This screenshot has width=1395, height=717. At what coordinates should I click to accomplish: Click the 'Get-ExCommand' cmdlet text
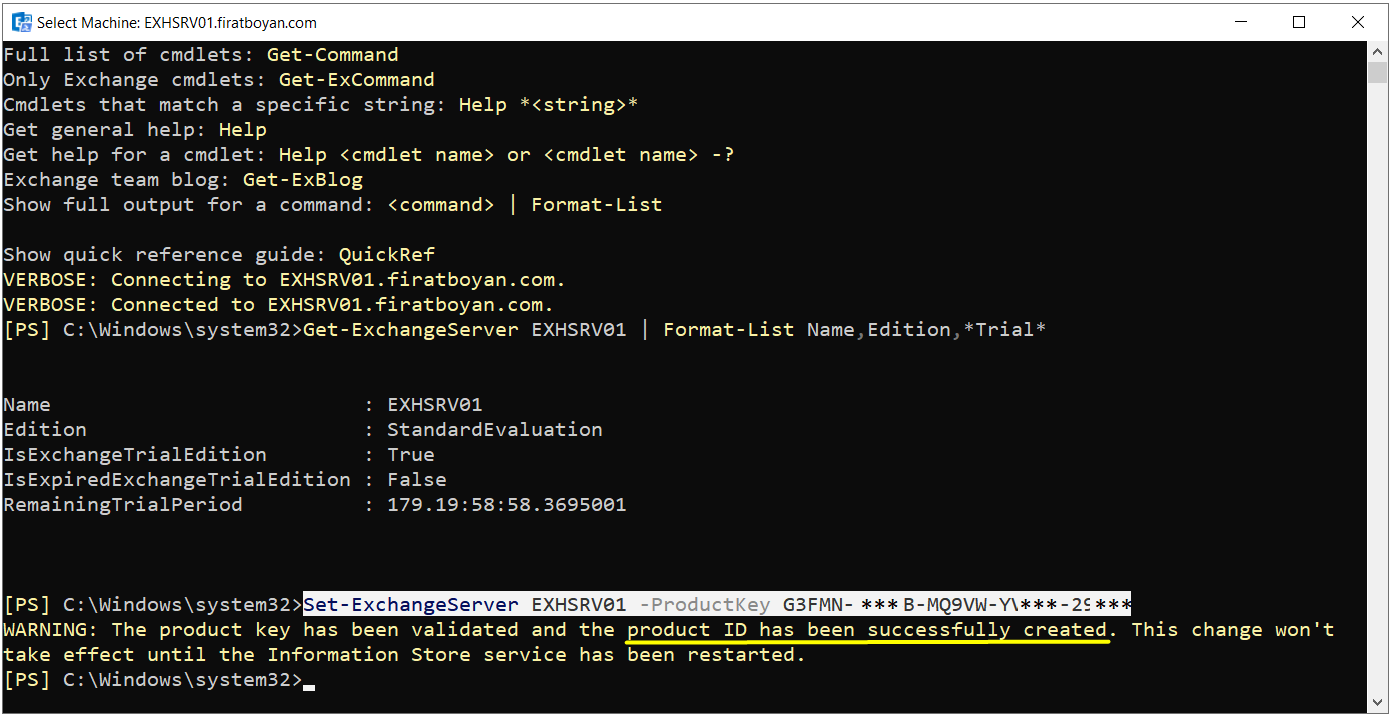(357, 80)
